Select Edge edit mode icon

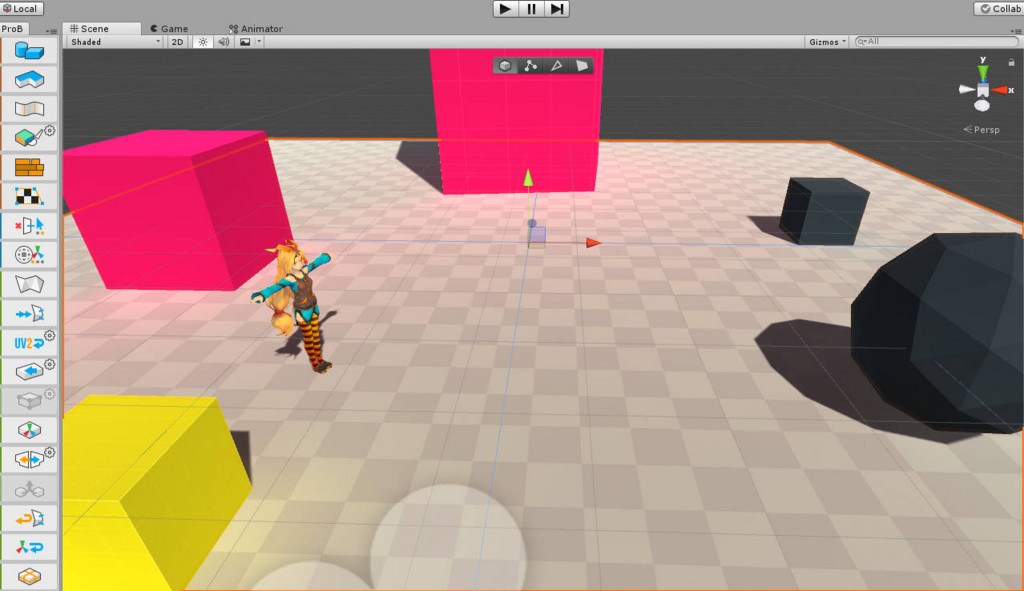point(556,65)
